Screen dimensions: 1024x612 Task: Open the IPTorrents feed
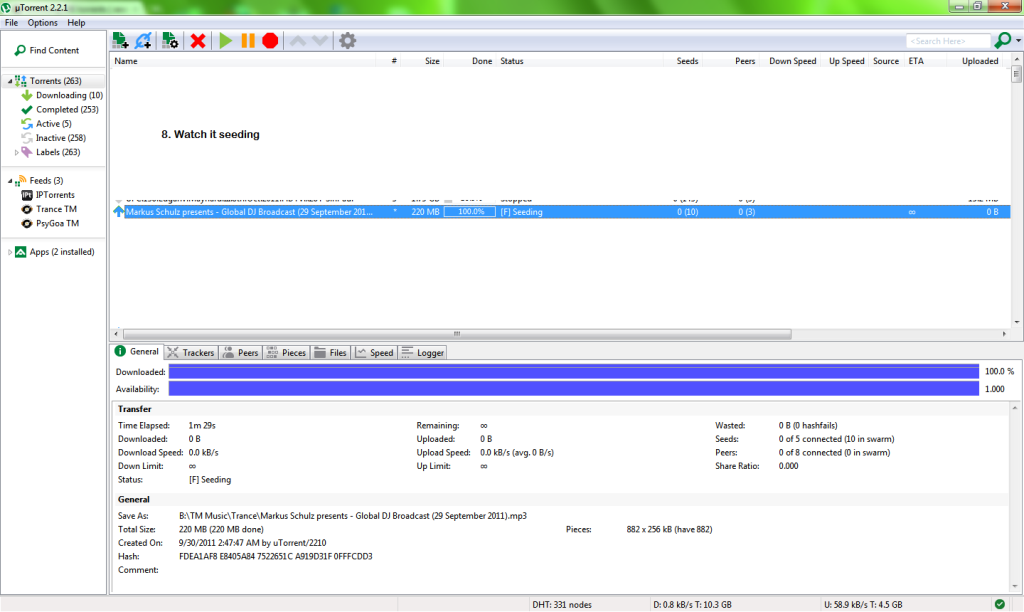[55, 195]
